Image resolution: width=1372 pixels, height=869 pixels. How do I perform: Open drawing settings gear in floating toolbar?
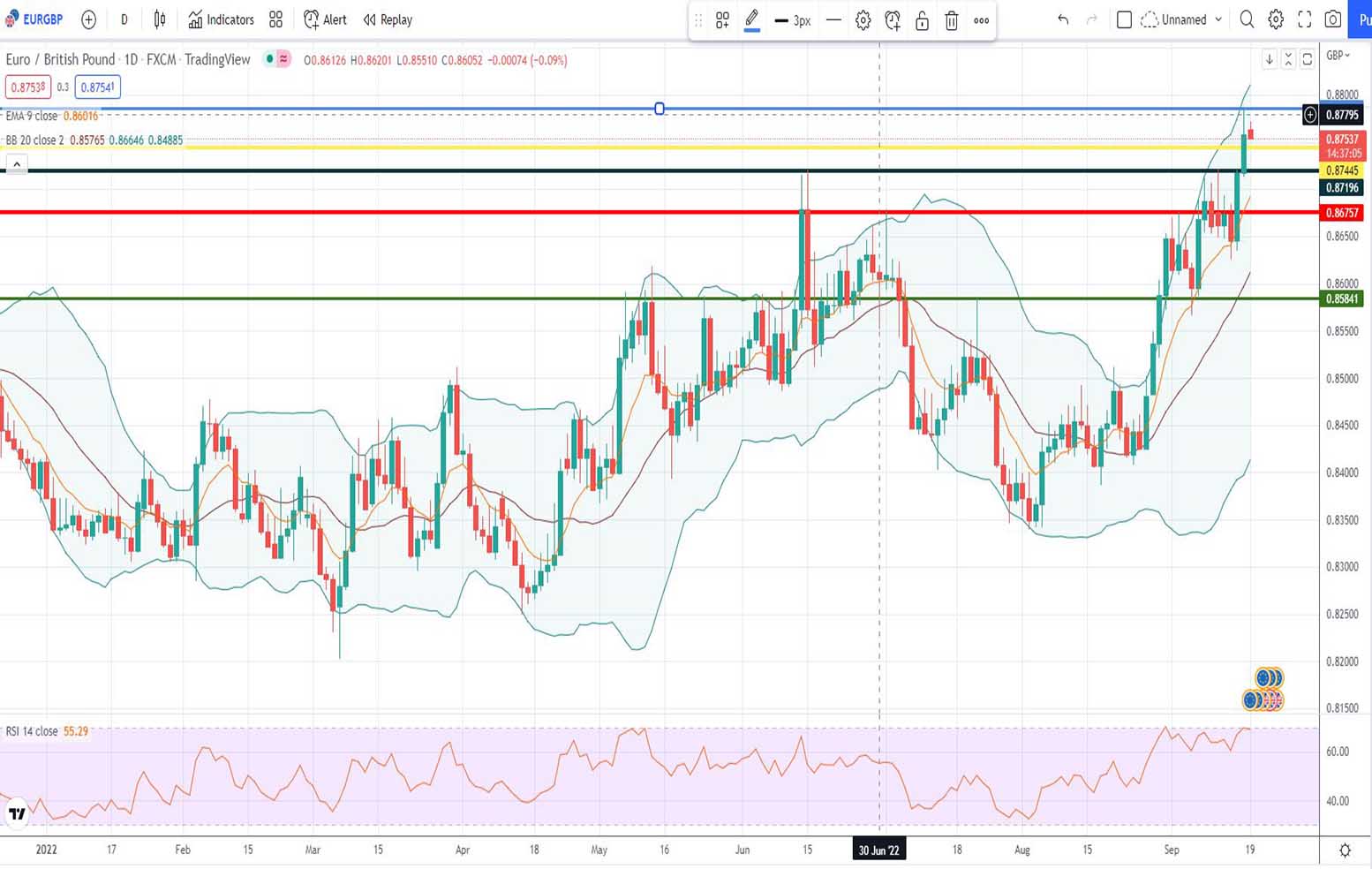(x=863, y=20)
